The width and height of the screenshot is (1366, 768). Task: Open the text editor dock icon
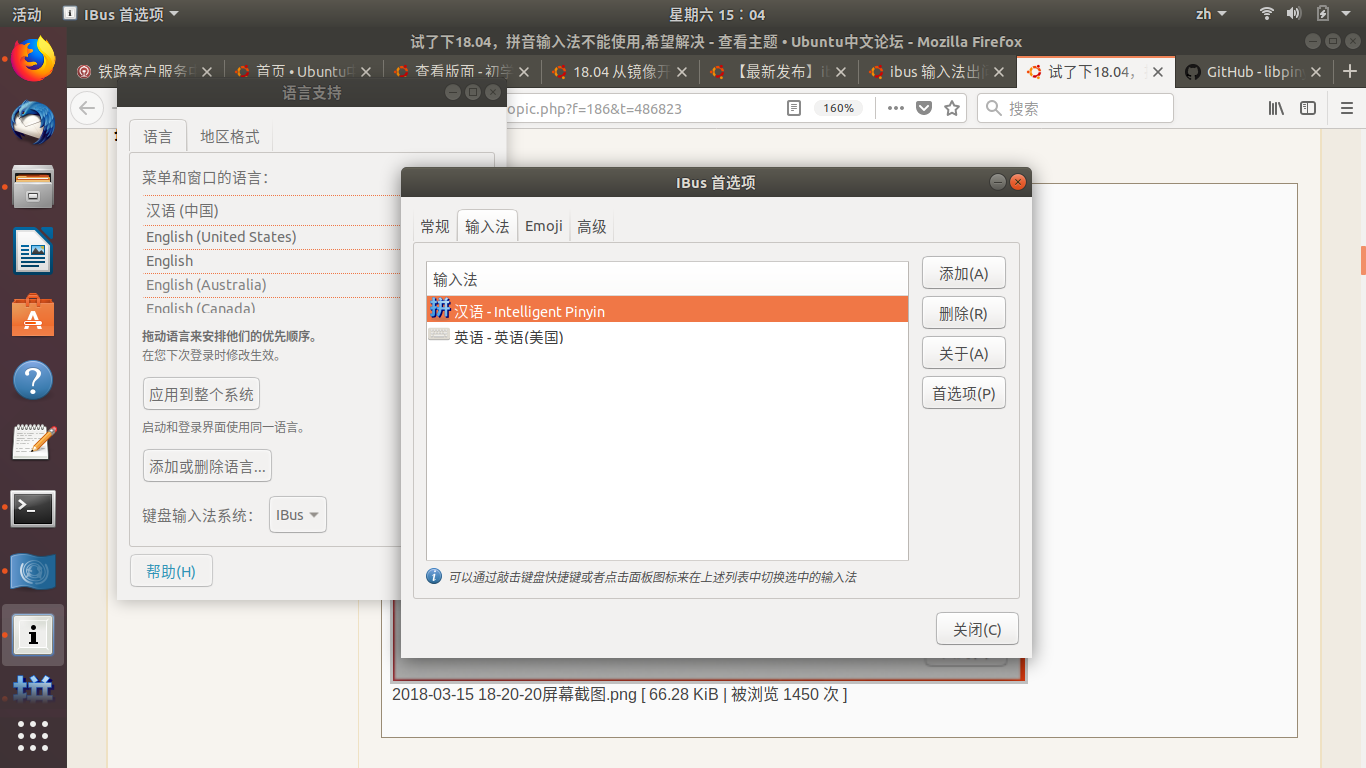point(33,443)
